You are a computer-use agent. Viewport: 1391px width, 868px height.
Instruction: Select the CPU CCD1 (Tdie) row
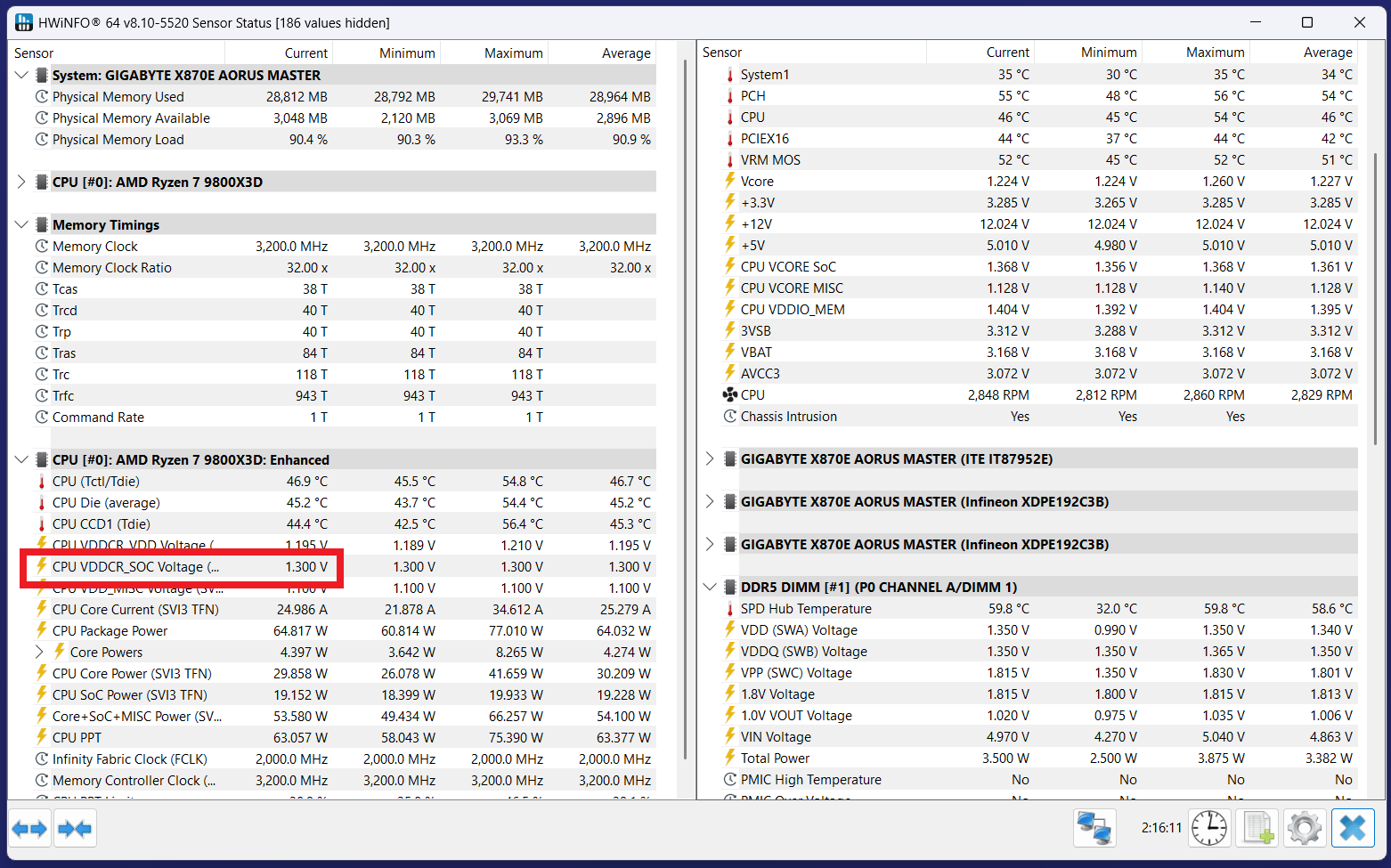pyautogui.click(x=345, y=524)
